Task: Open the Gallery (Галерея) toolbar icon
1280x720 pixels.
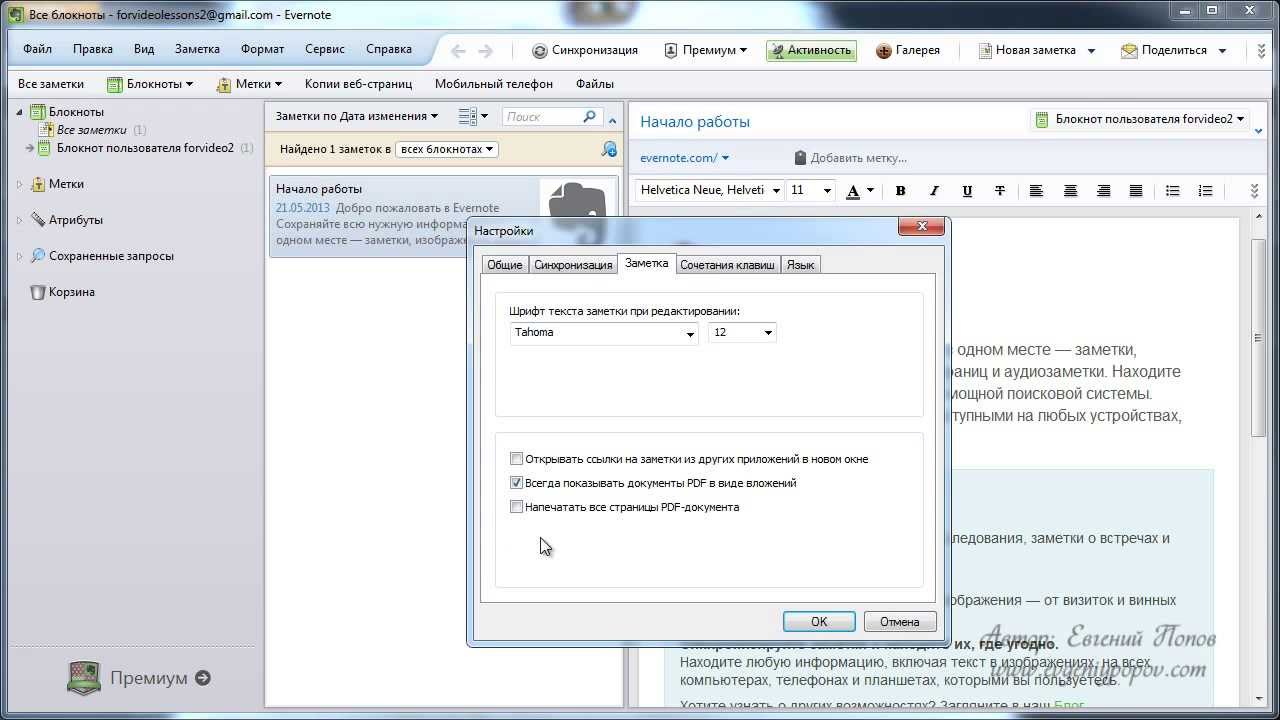Action: tap(884, 50)
